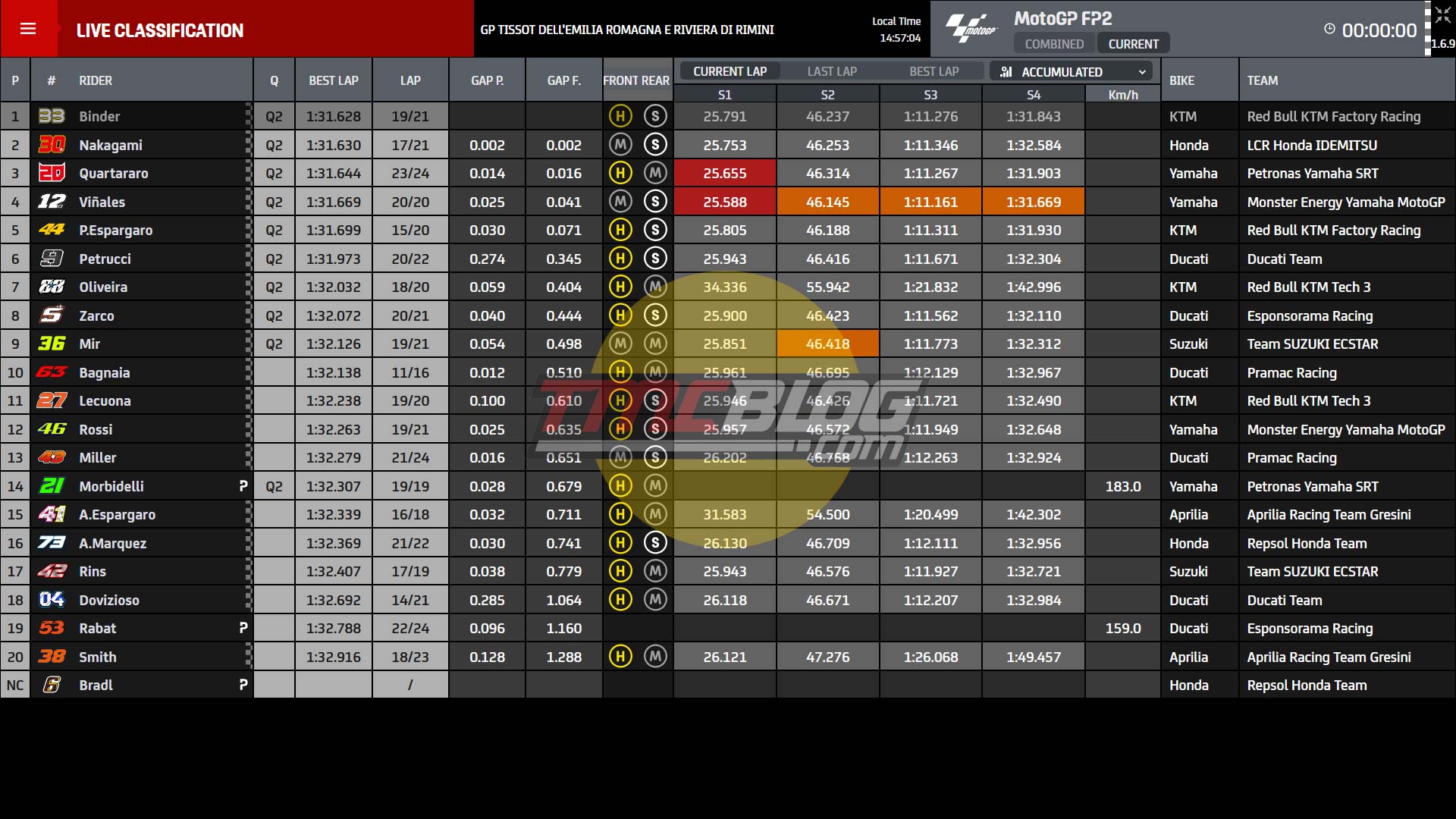Click Rabat's speed value 159.0
This screenshot has width=1456, height=819.
click(1123, 628)
